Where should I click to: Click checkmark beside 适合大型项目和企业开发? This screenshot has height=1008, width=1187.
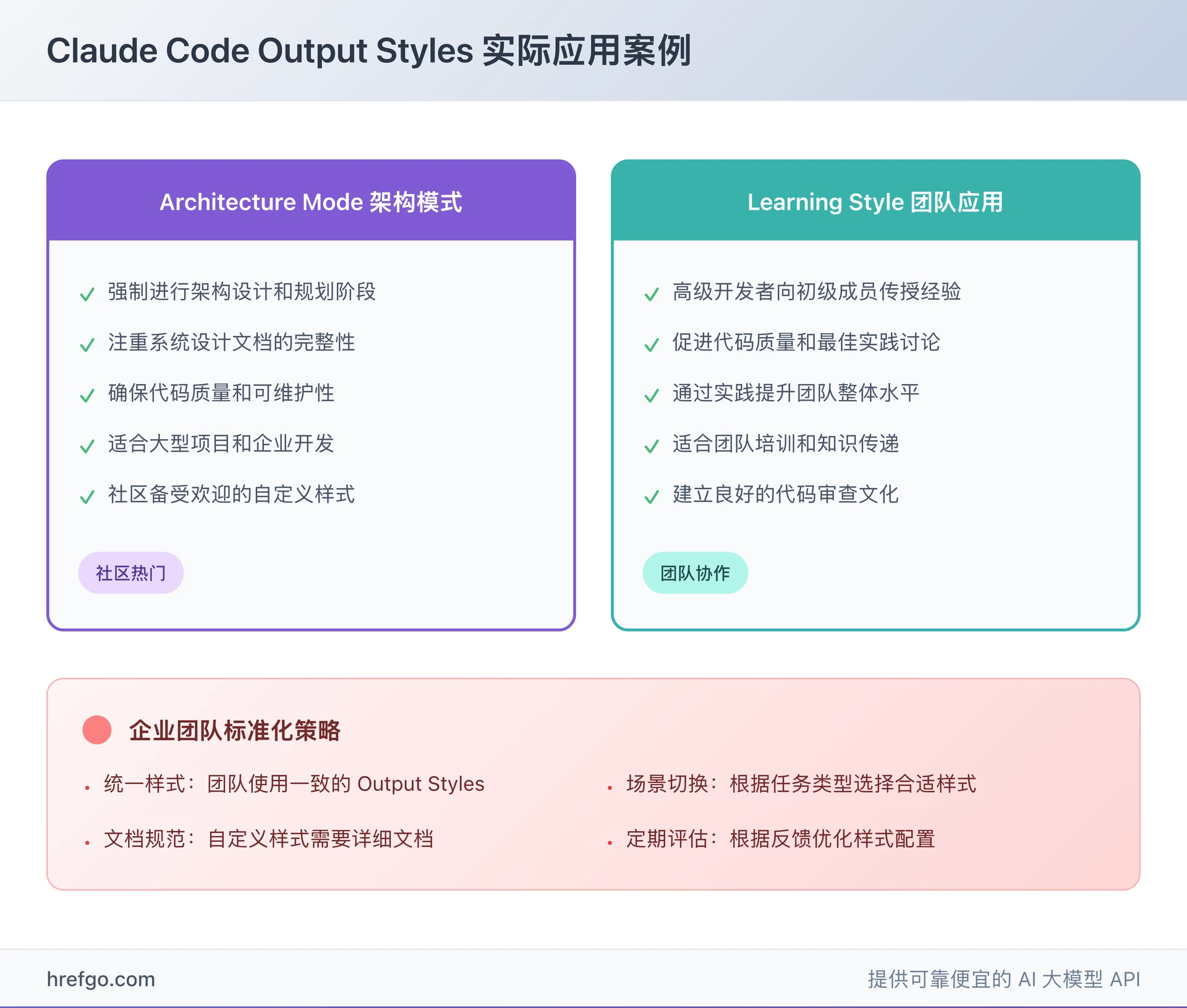point(87,446)
